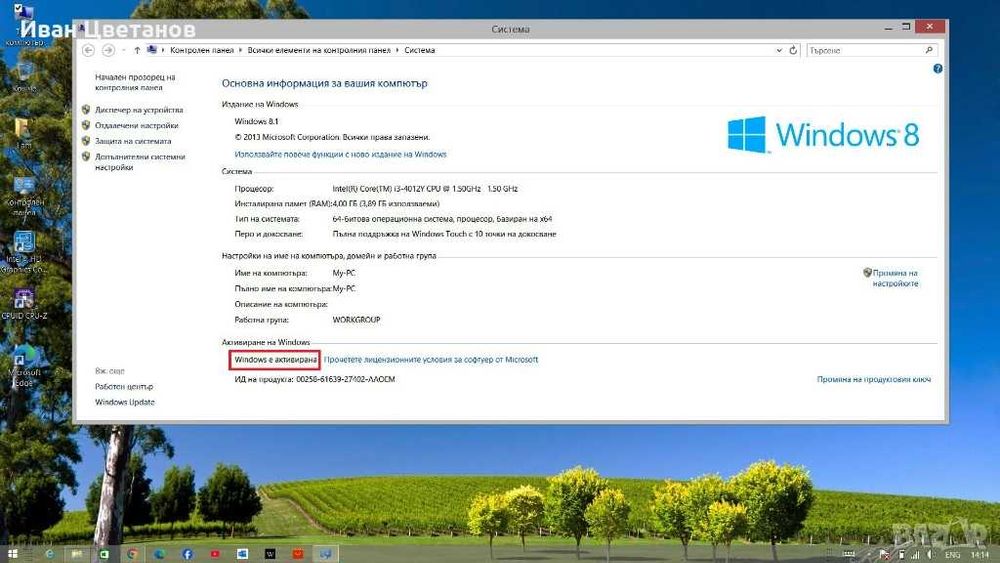Click Промяна на настройките link
Screen dimensions: 1000x563
click(895, 278)
